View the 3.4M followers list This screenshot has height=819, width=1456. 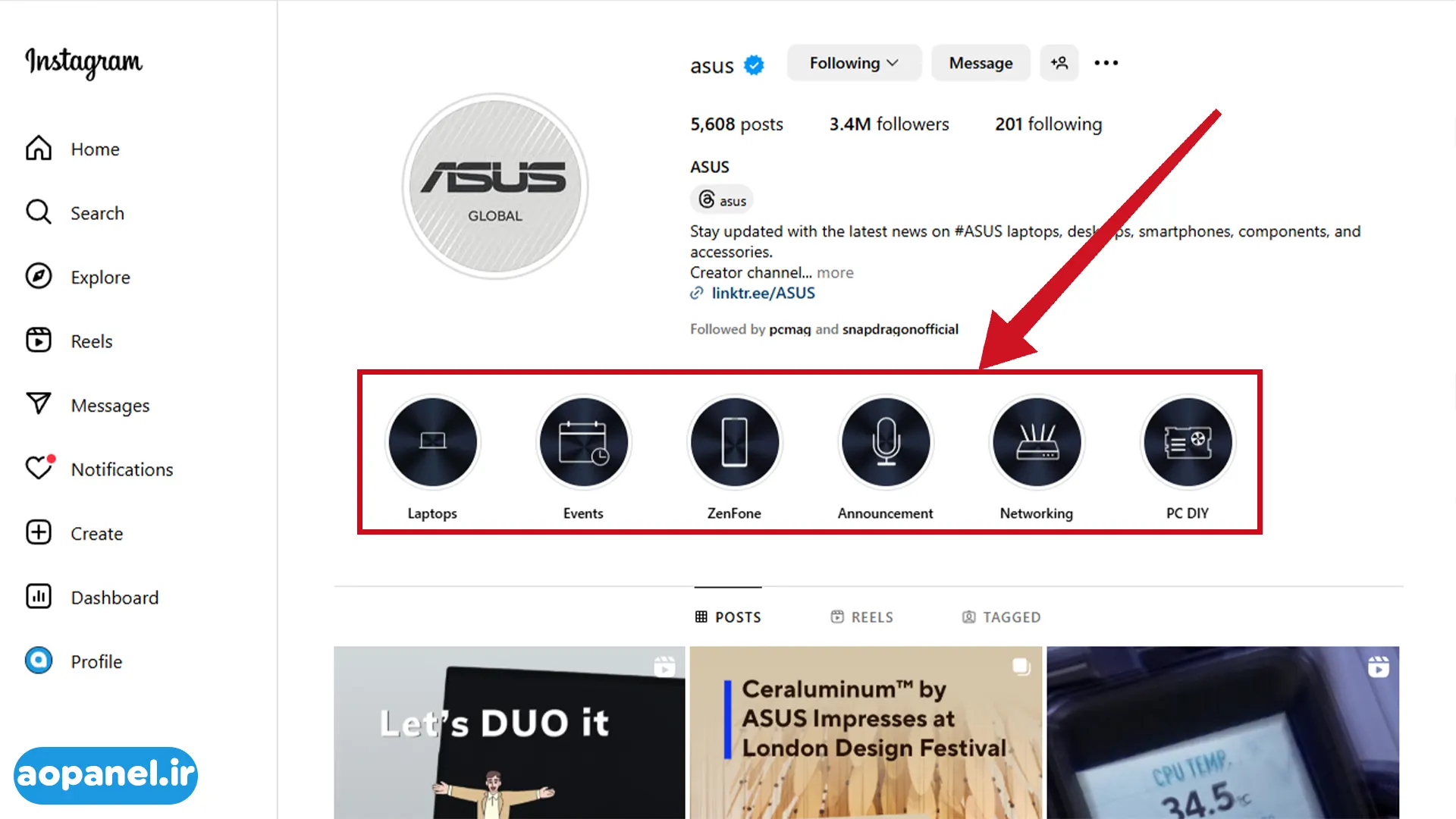point(889,124)
